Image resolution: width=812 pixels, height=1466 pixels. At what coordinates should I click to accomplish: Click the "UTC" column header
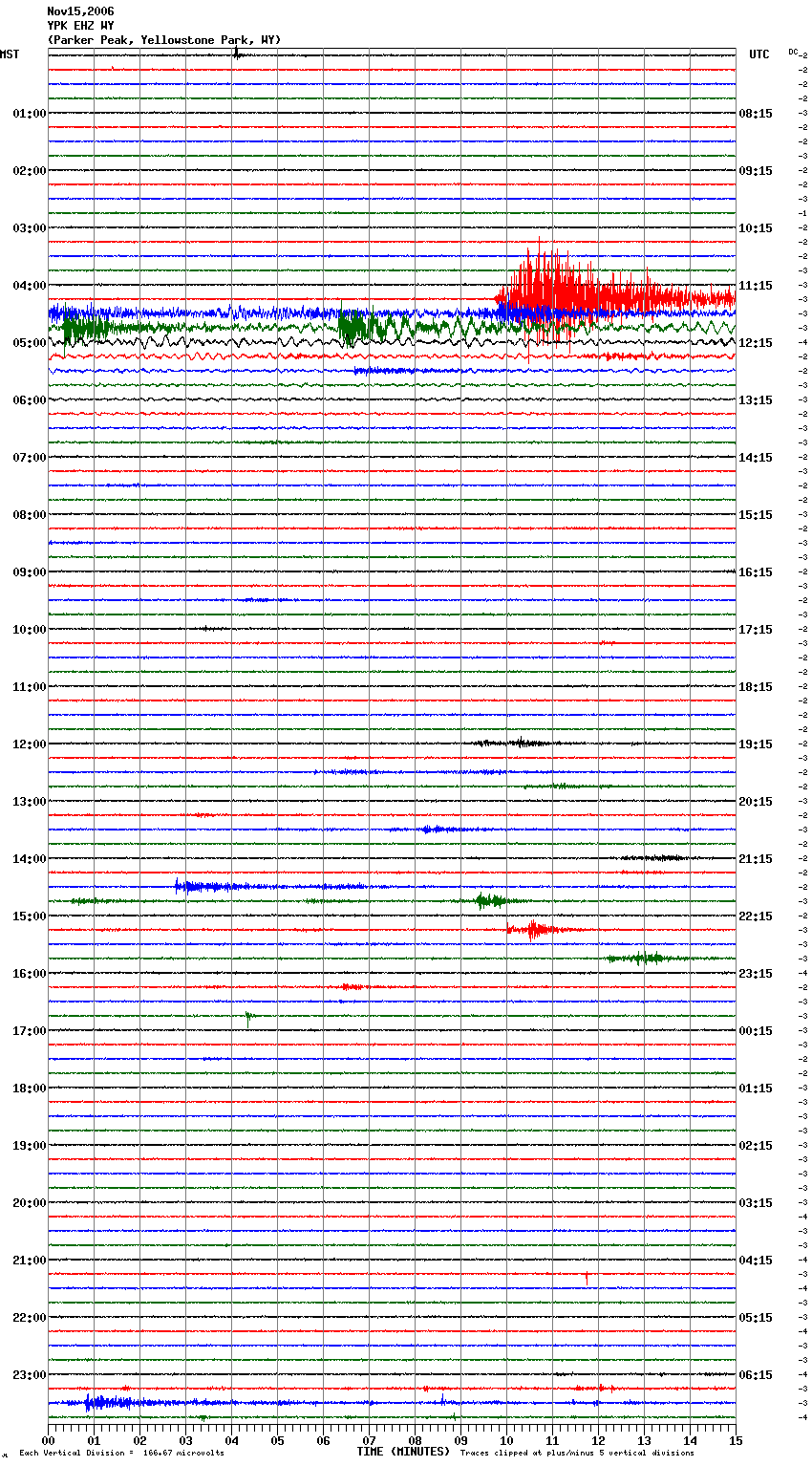[x=759, y=54]
